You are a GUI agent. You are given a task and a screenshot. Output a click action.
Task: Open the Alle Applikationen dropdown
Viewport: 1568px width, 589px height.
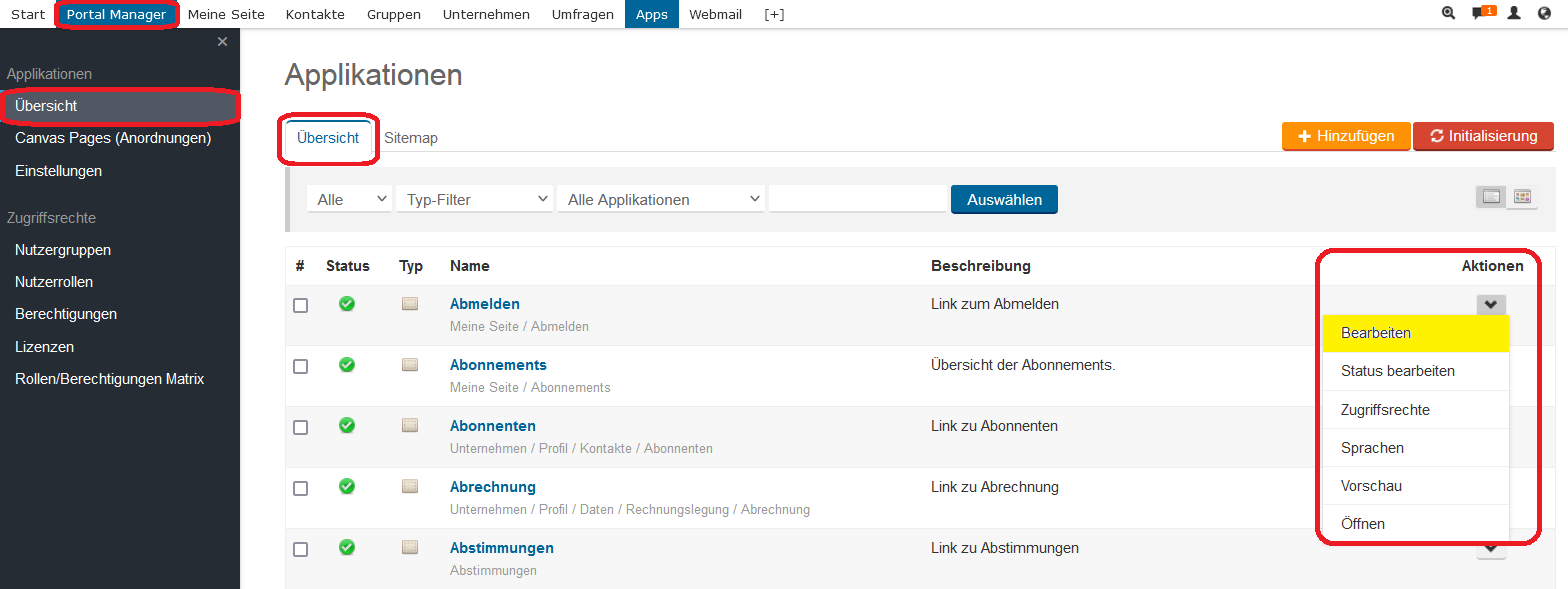pyautogui.click(x=661, y=199)
